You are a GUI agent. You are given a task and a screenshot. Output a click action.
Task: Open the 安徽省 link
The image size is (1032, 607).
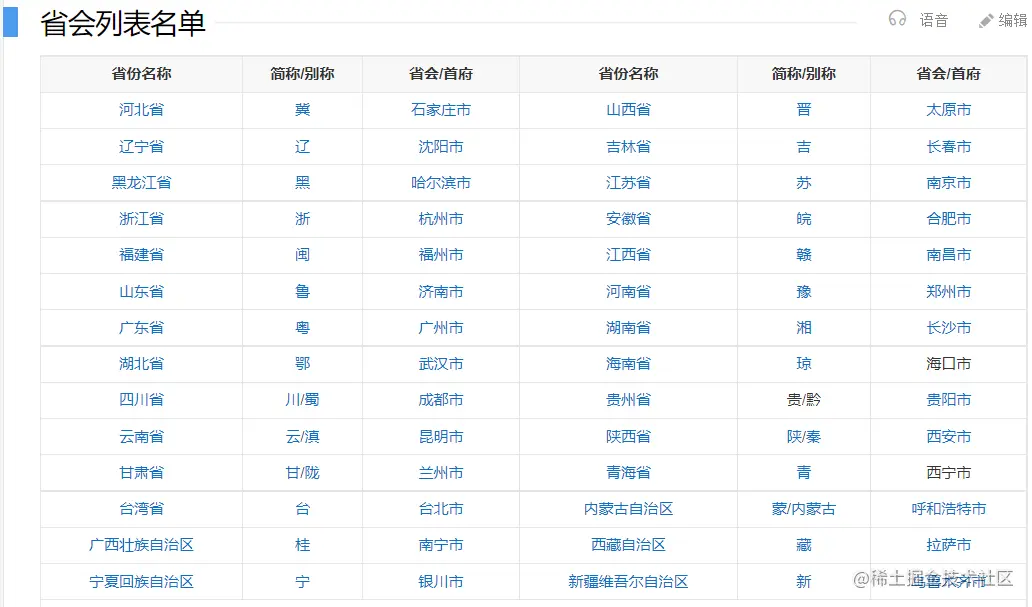[x=629, y=219]
